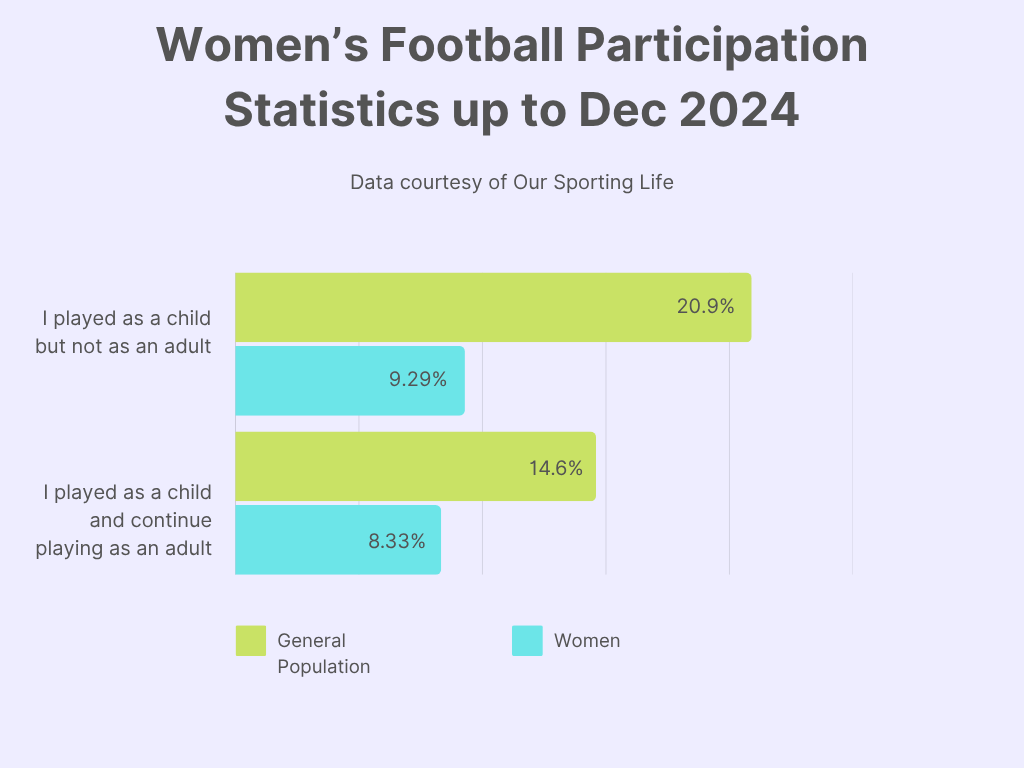The height and width of the screenshot is (768, 1024).
Task: Click the 20.9% value label
Action: (705, 307)
